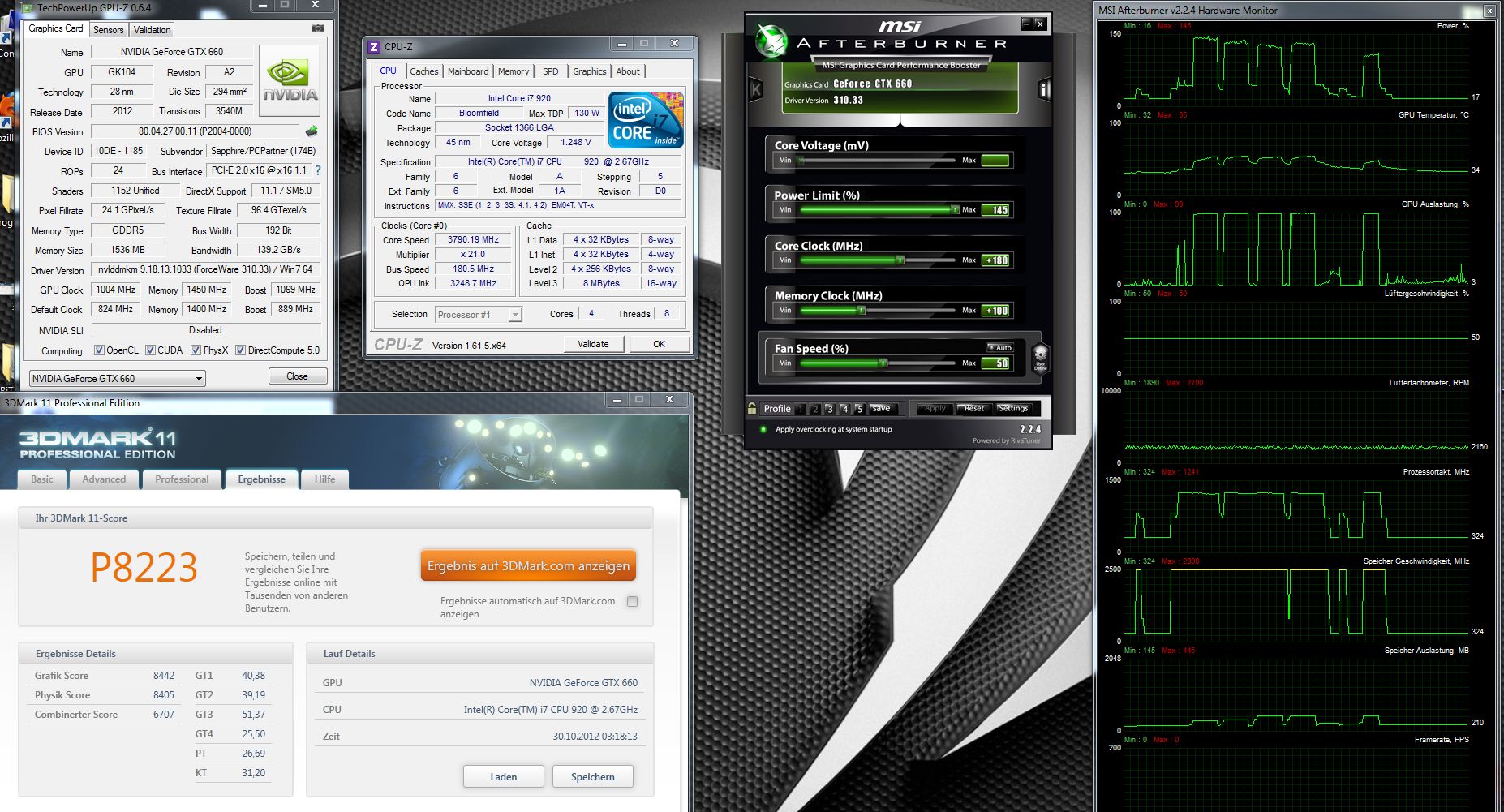
Task: Switch to the Basic tab in 3DMark 11
Action: tap(42, 479)
